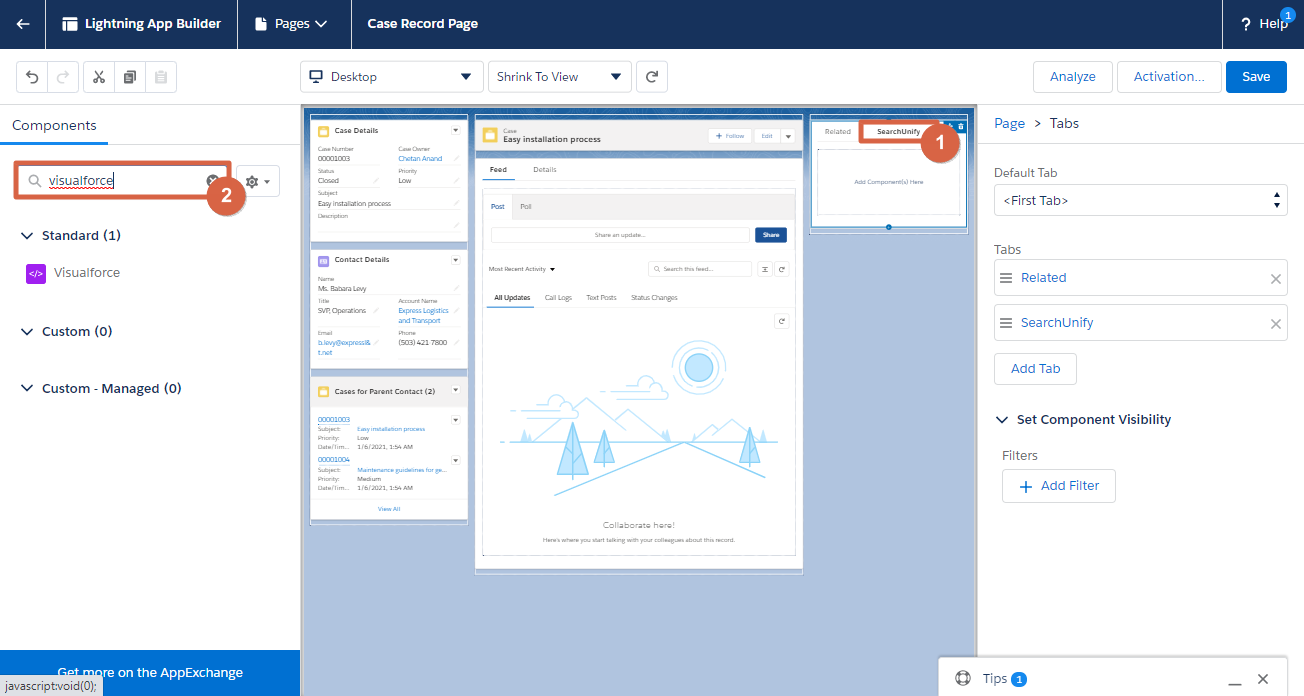Open the components gear settings menu
The image size is (1304, 696).
258,181
